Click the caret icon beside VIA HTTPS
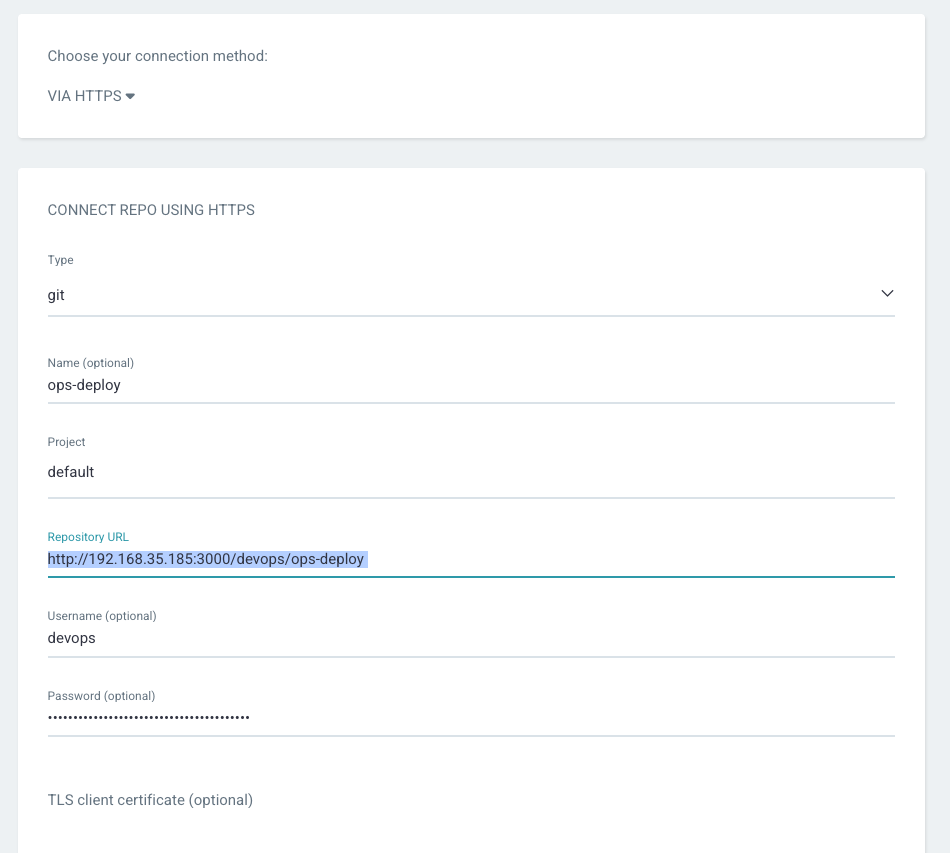Screen dimensions: 950x853 [x=131, y=96]
